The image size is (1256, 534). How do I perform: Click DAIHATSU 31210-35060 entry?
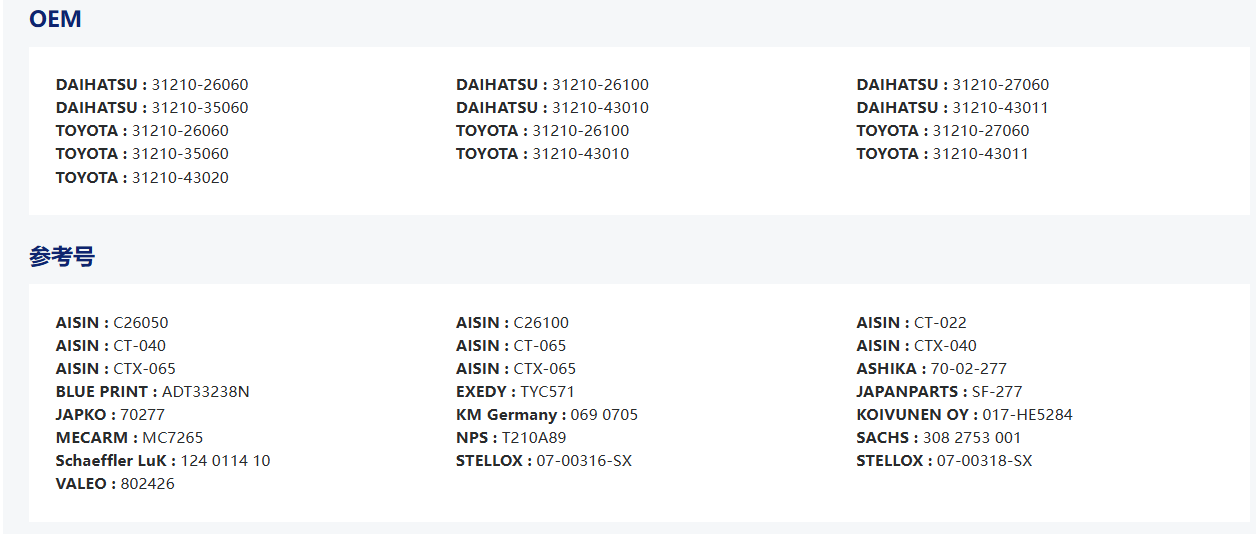152,108
